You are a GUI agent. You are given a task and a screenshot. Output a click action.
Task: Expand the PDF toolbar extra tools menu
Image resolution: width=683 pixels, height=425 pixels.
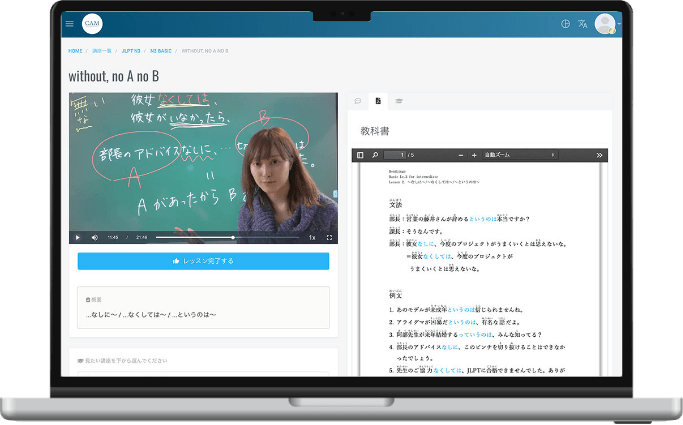pyautogui.click(x=599, y=155)
